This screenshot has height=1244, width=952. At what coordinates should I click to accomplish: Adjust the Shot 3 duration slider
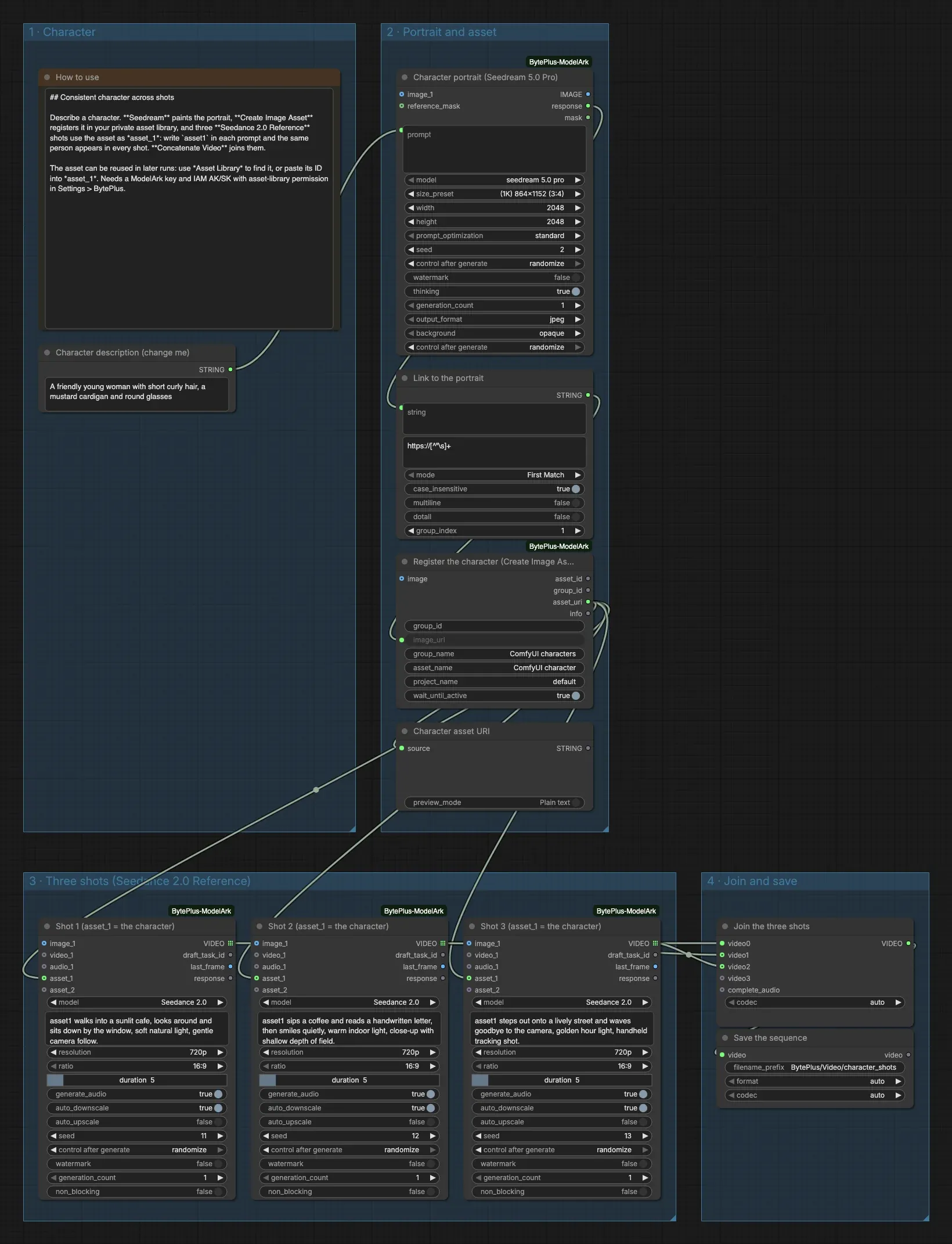coord(562,1080)
